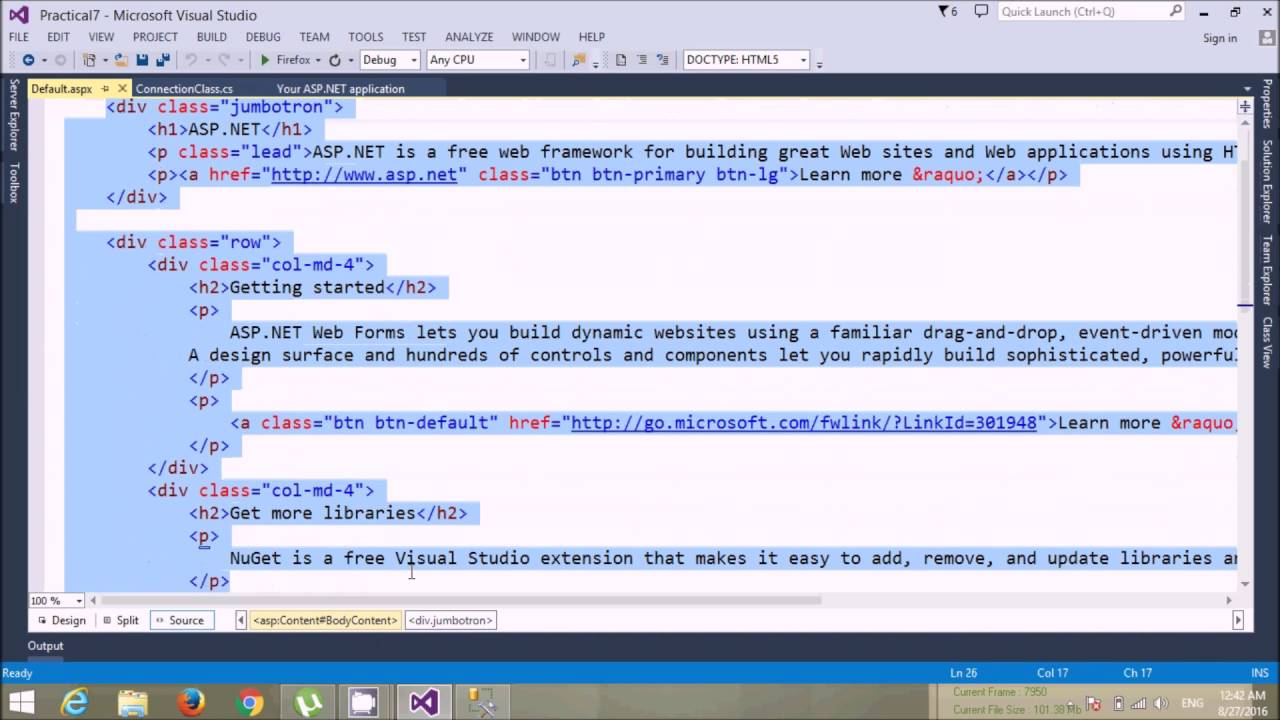Click the editor split handle above the scrollbar
The image size is (1280, 720).
(x=1245, y=105)
